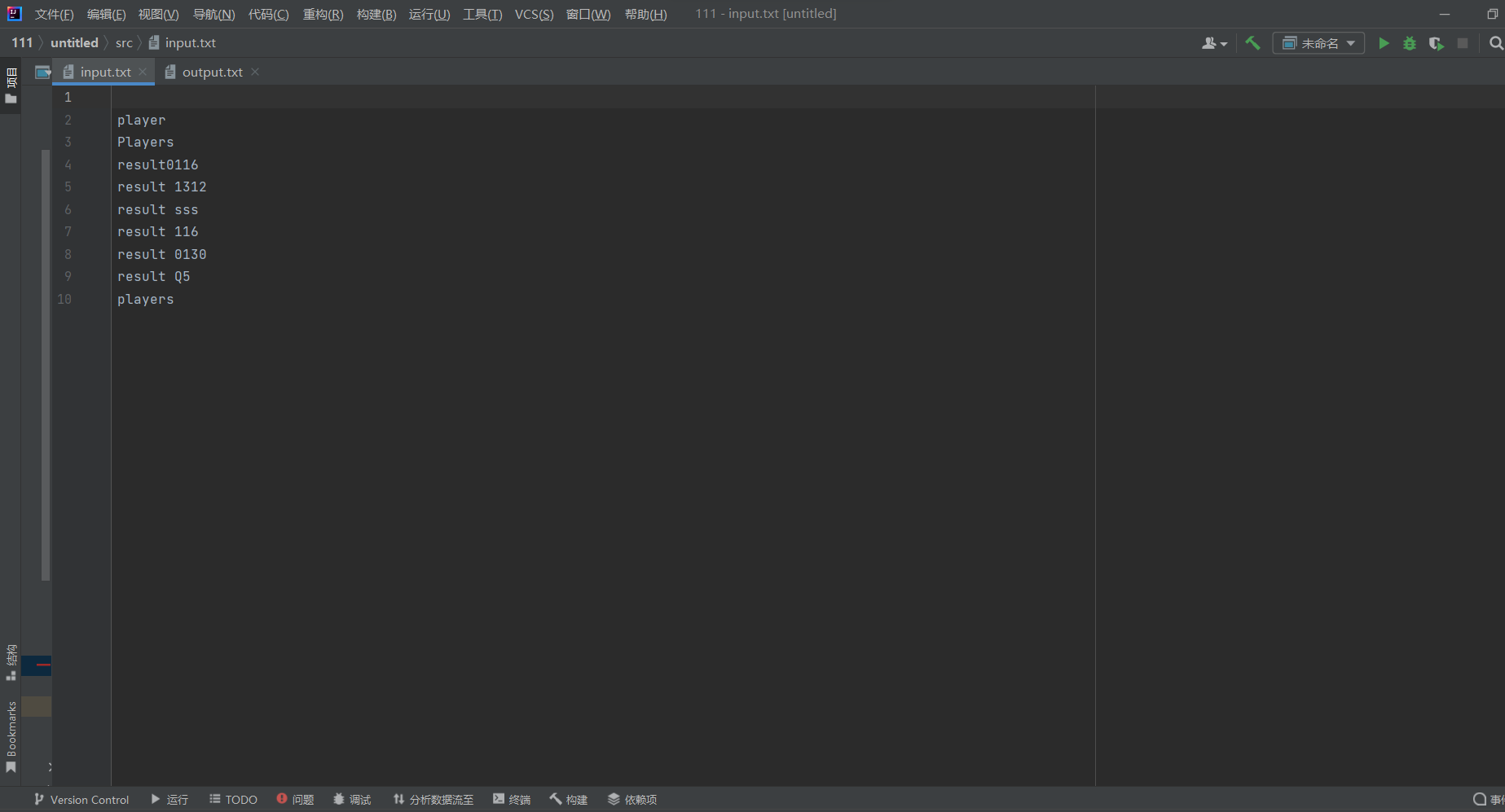Click the text 'players' on line 10
This screenshot has height=812, width=1505.
pyautogui.click(x=145, y=299)
